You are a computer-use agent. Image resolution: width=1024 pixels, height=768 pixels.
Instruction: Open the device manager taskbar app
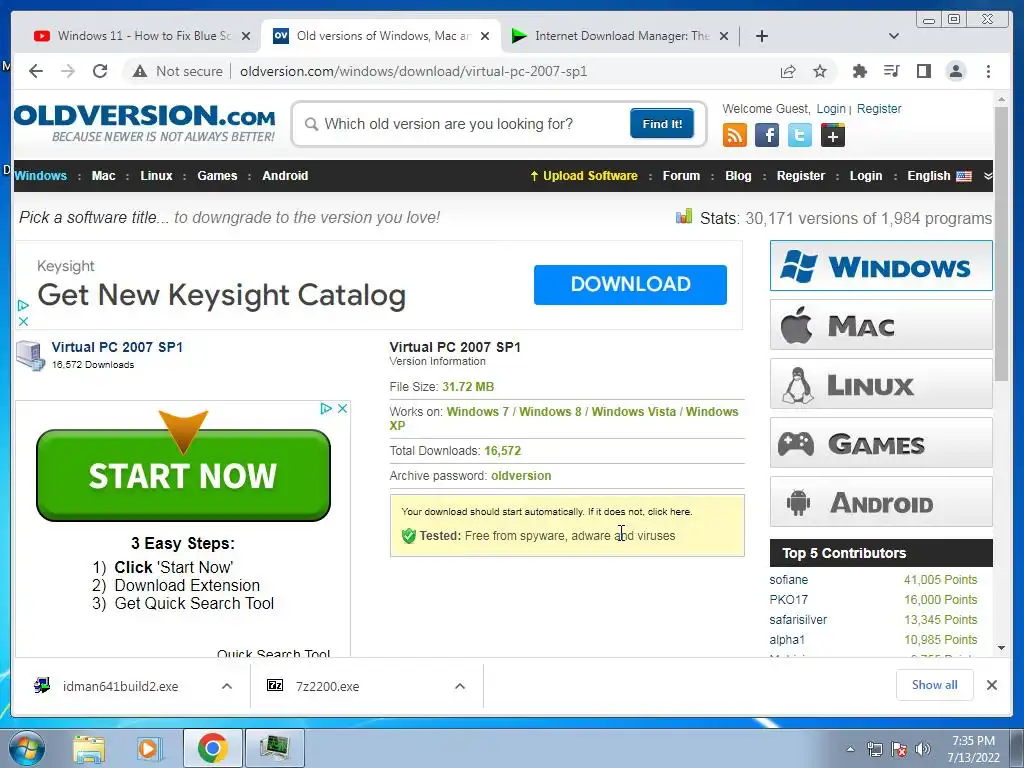pos(274,748)
